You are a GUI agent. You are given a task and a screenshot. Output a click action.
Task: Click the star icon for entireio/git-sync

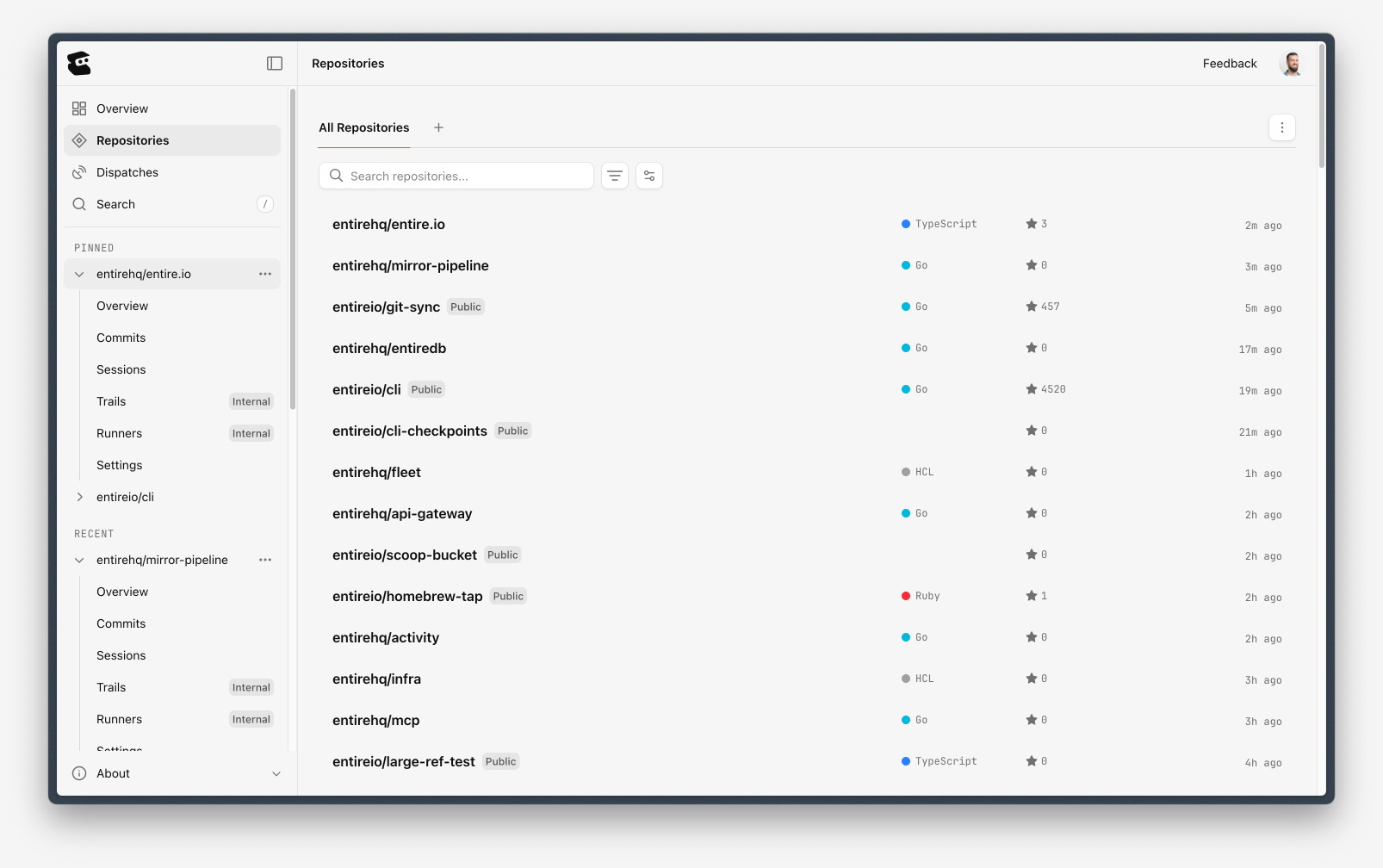pos(1032,307)
